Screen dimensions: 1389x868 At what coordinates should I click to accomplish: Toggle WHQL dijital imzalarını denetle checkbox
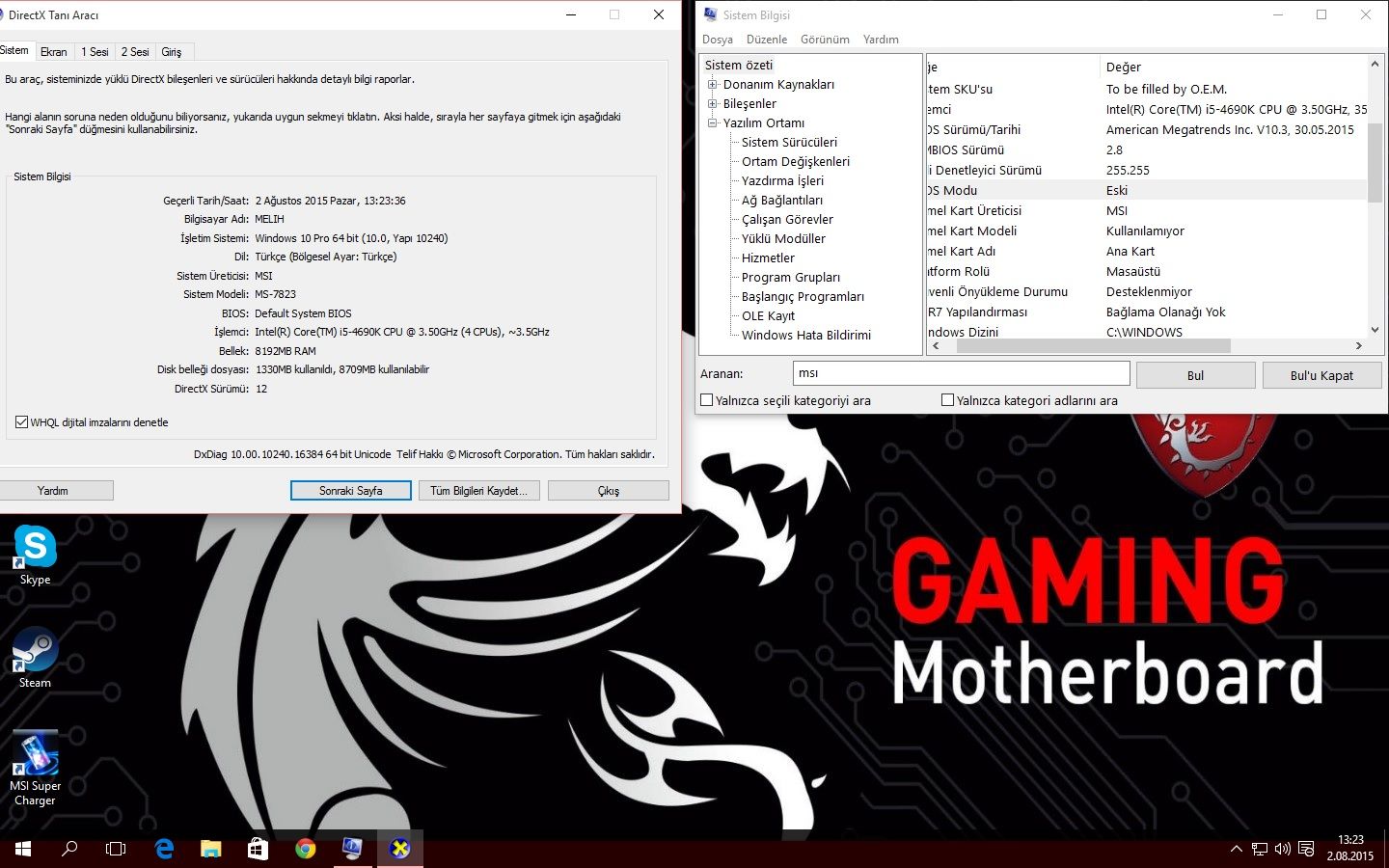click(21, 422)
